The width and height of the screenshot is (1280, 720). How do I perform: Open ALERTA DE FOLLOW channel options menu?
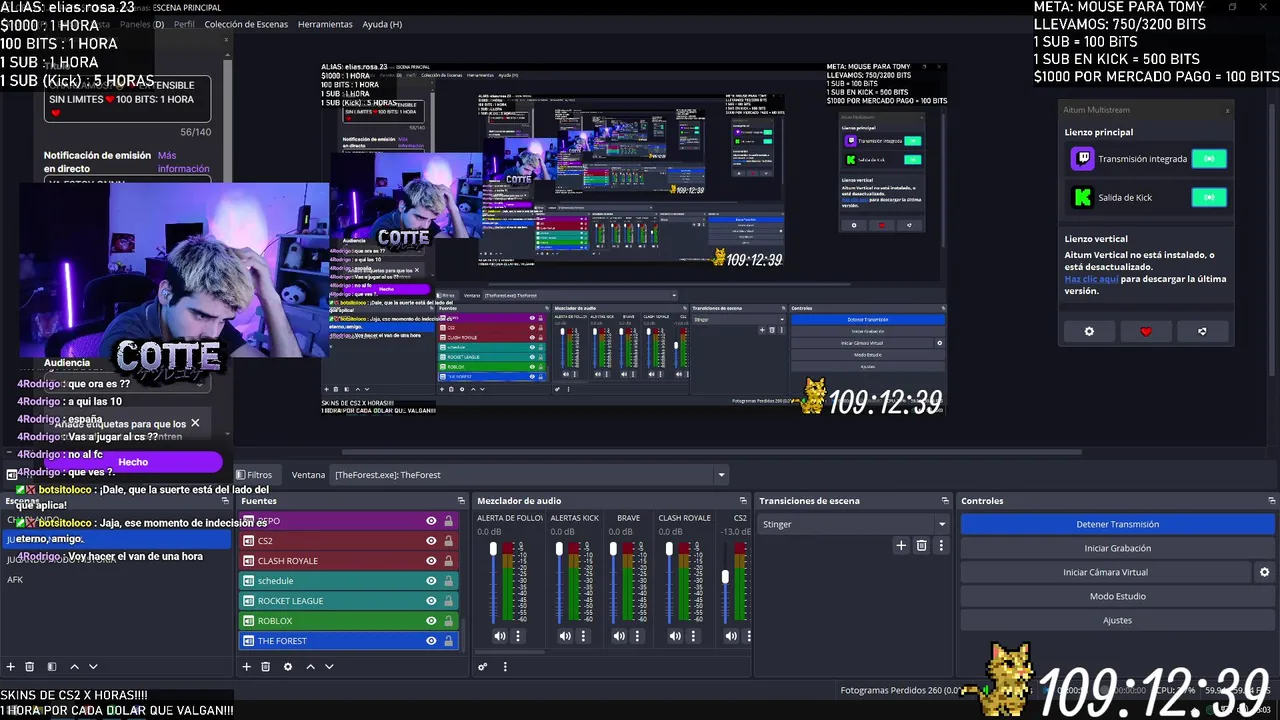pos(517,636)
